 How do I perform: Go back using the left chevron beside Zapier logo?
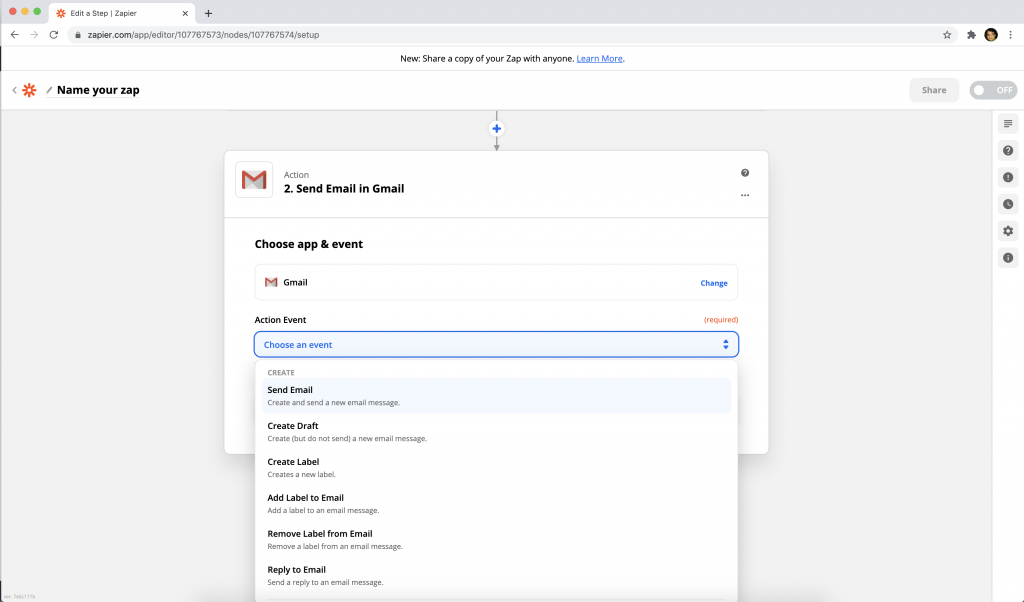[x=14, y=90]
